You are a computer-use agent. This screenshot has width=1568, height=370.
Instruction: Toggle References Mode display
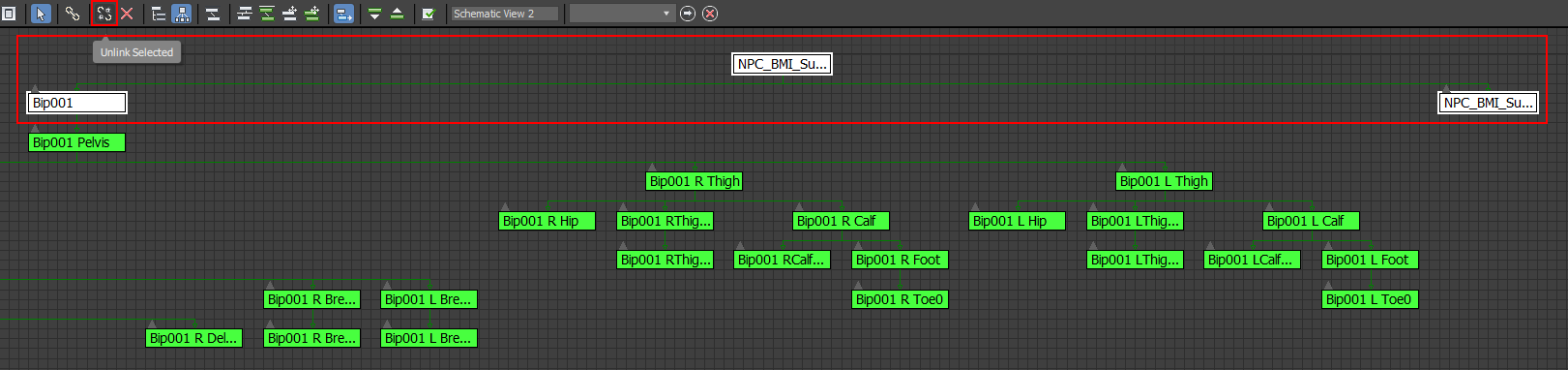pyautogui.click(x=182, y=14)
